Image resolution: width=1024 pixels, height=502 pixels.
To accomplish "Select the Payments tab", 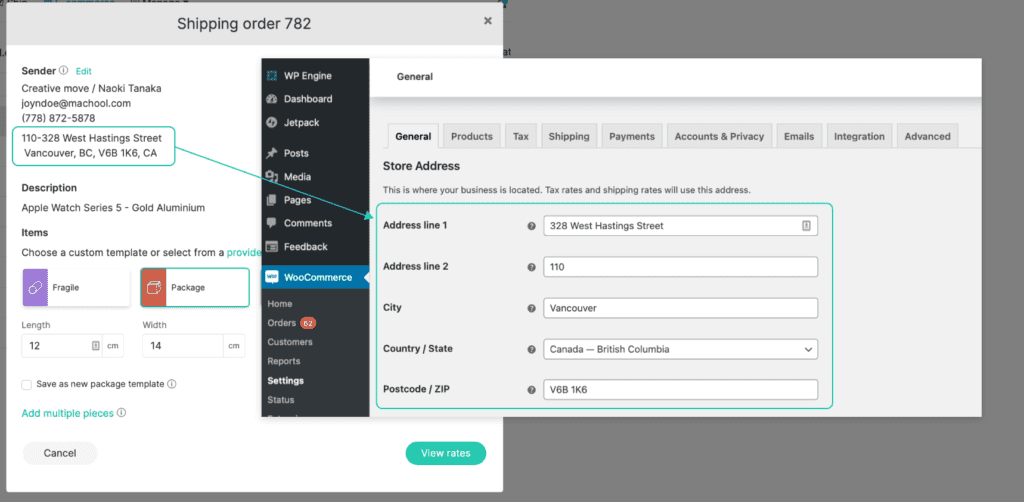I will (632, 136).
